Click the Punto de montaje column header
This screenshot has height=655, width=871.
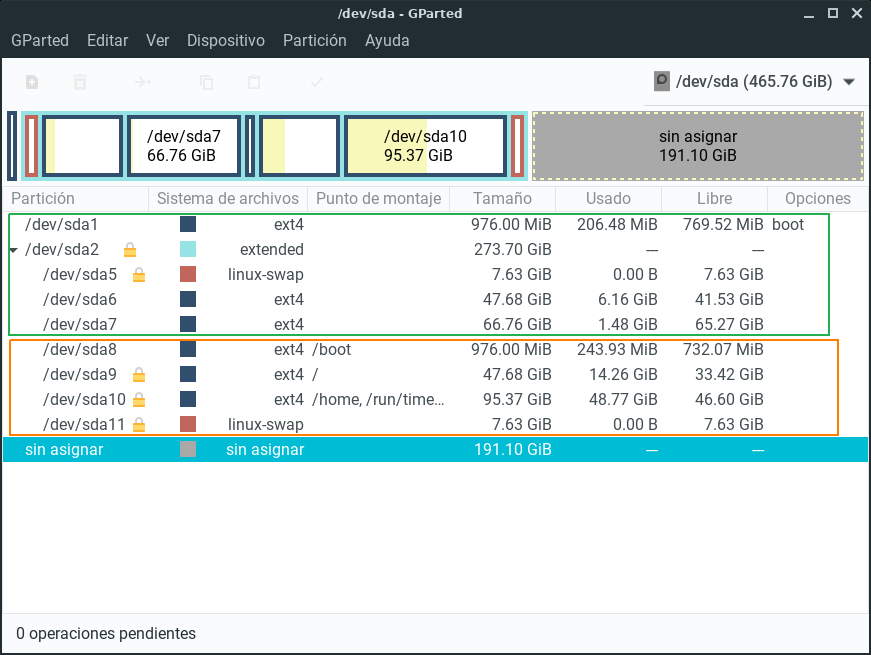coord(378,198)
